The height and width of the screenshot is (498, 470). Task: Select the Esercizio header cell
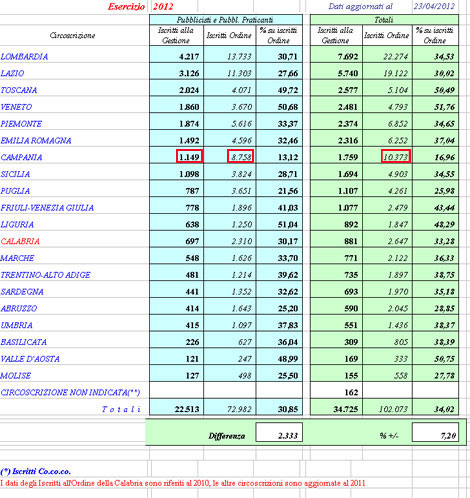point(126,7)
